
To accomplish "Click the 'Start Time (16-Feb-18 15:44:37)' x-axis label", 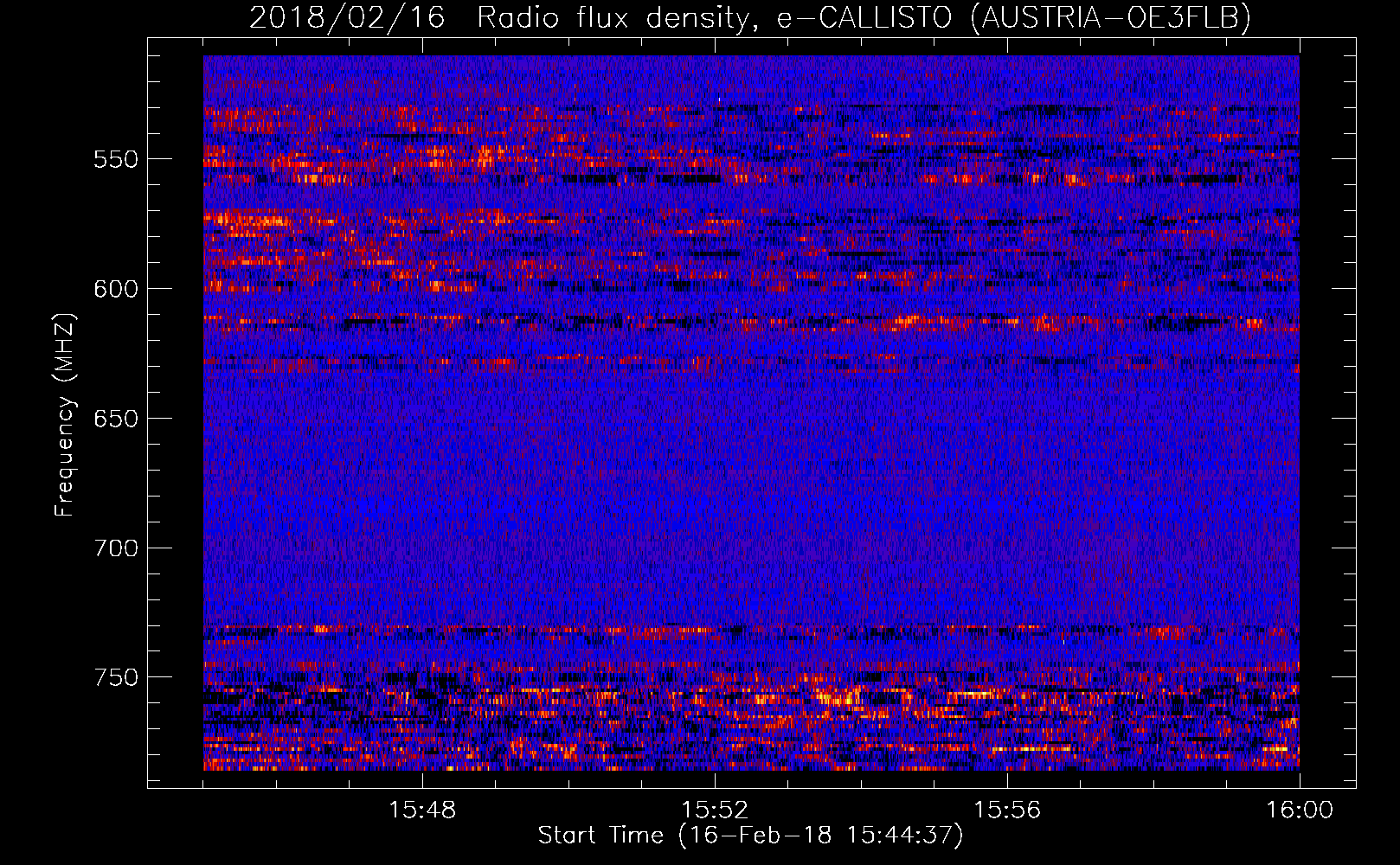I will (750, 836).
